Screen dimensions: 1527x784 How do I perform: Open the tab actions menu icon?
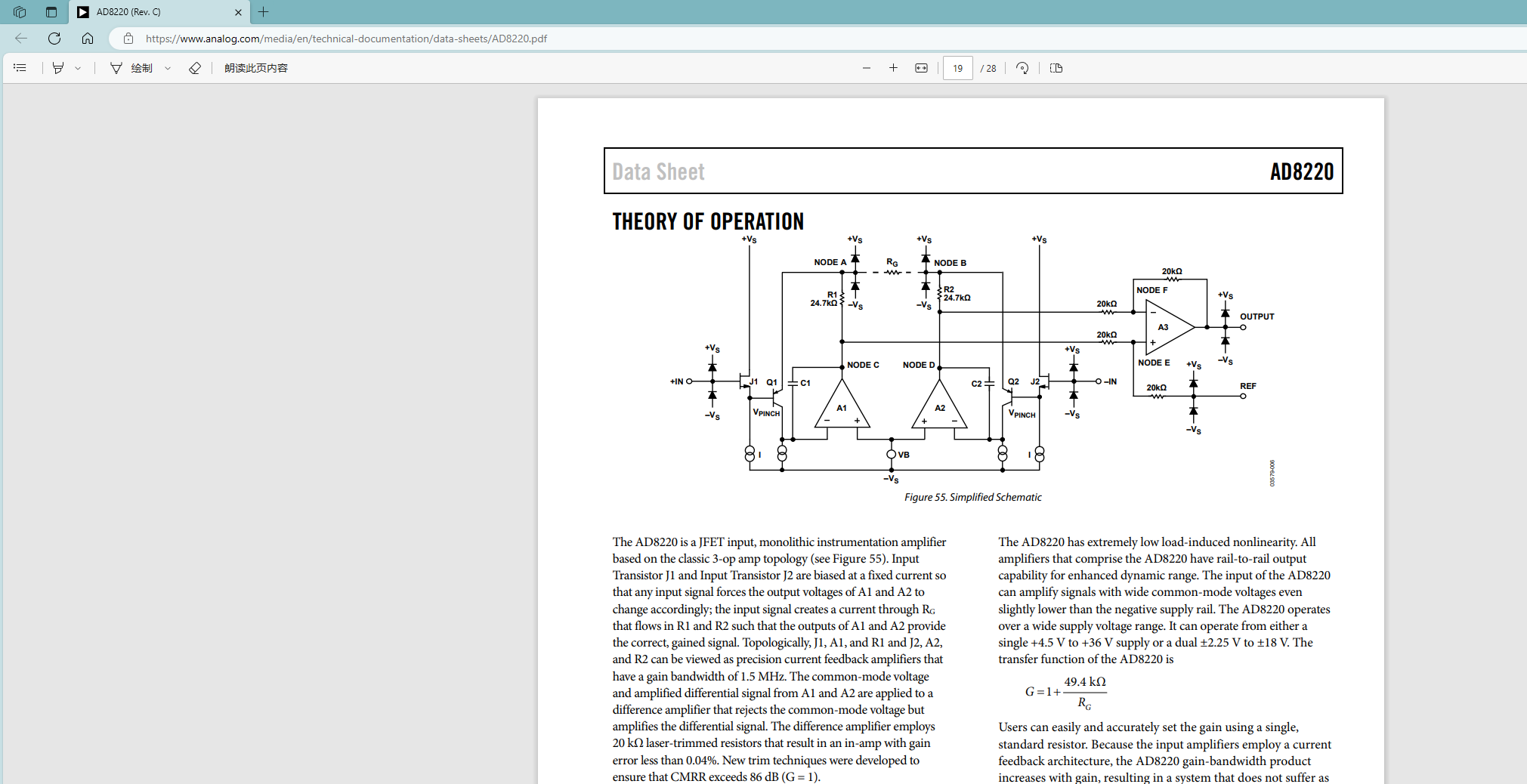pyautogui.click(x=51, y=12)
